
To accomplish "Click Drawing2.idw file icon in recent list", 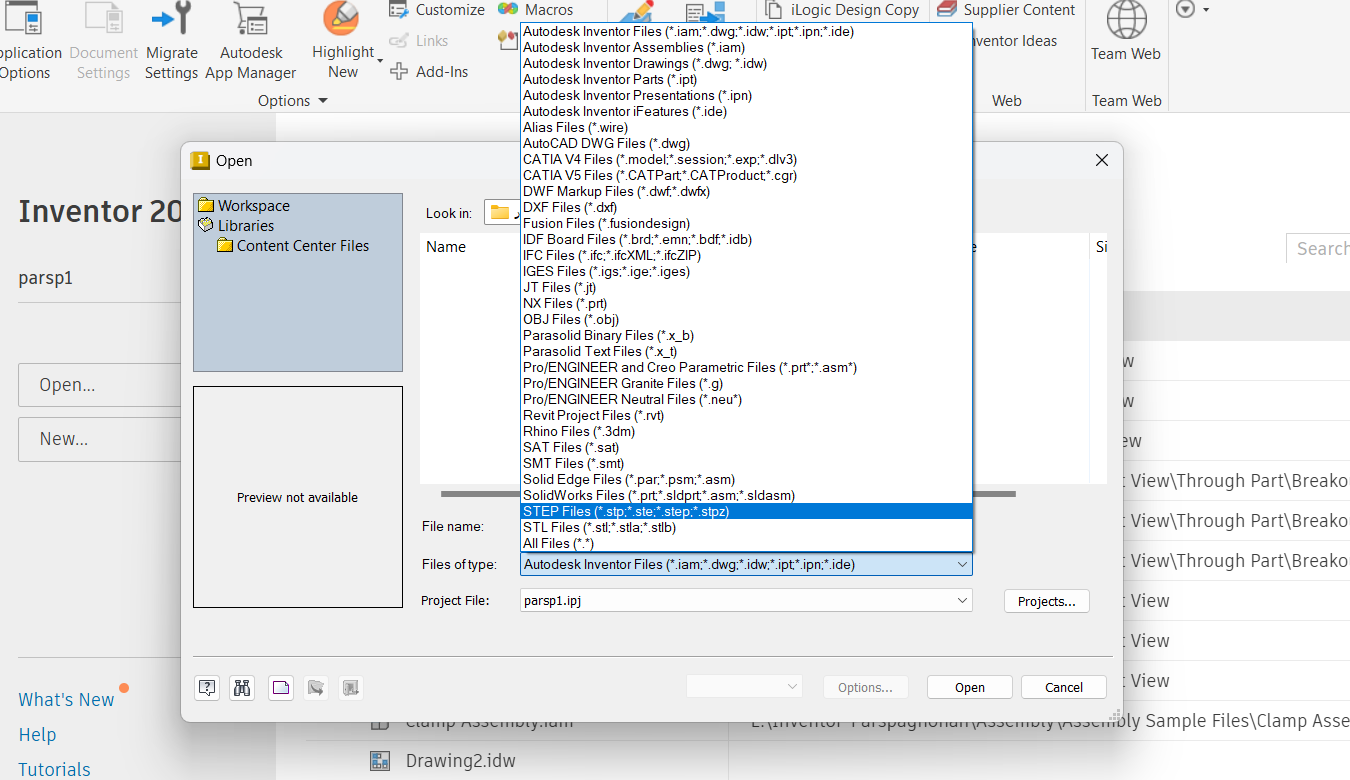I will coord(380,761).
